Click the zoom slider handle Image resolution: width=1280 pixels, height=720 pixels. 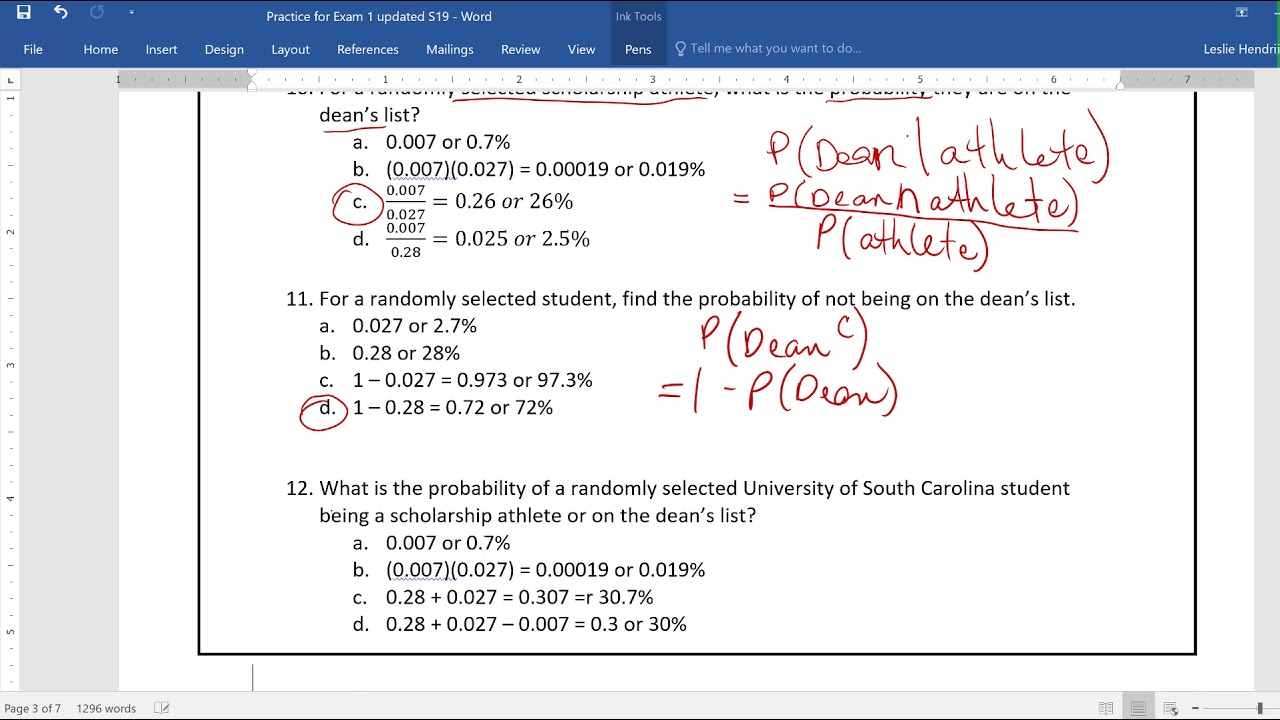coord(1259,708)
